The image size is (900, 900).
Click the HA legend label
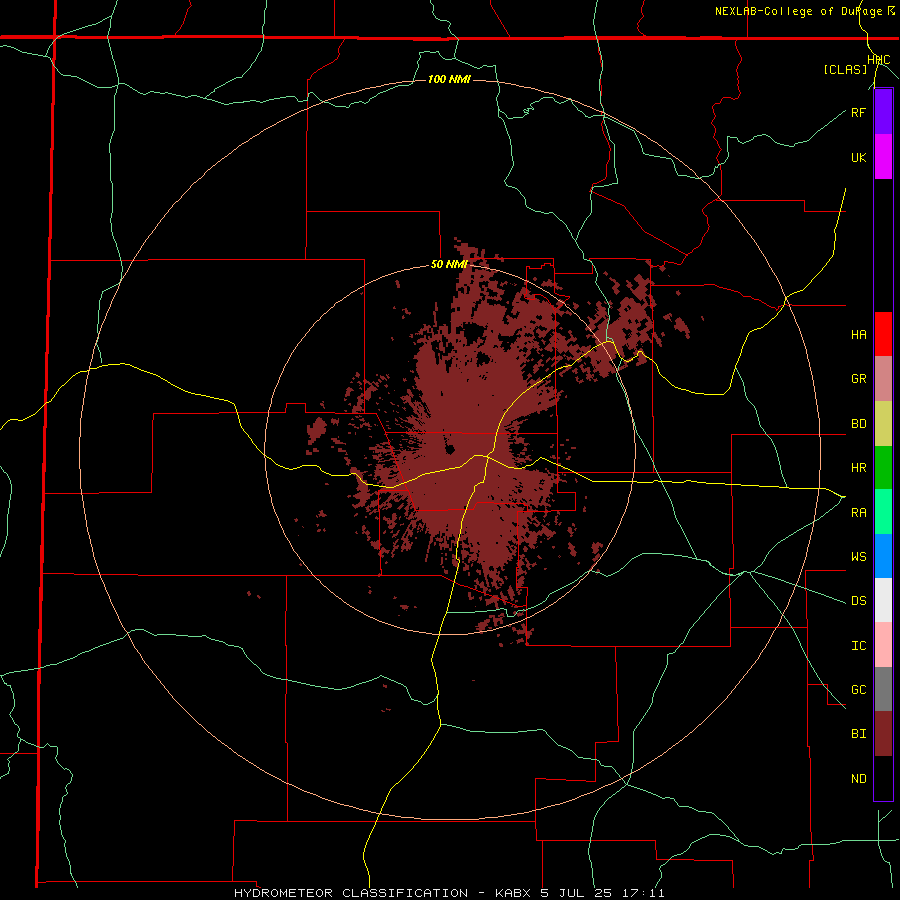click(858, 335)
